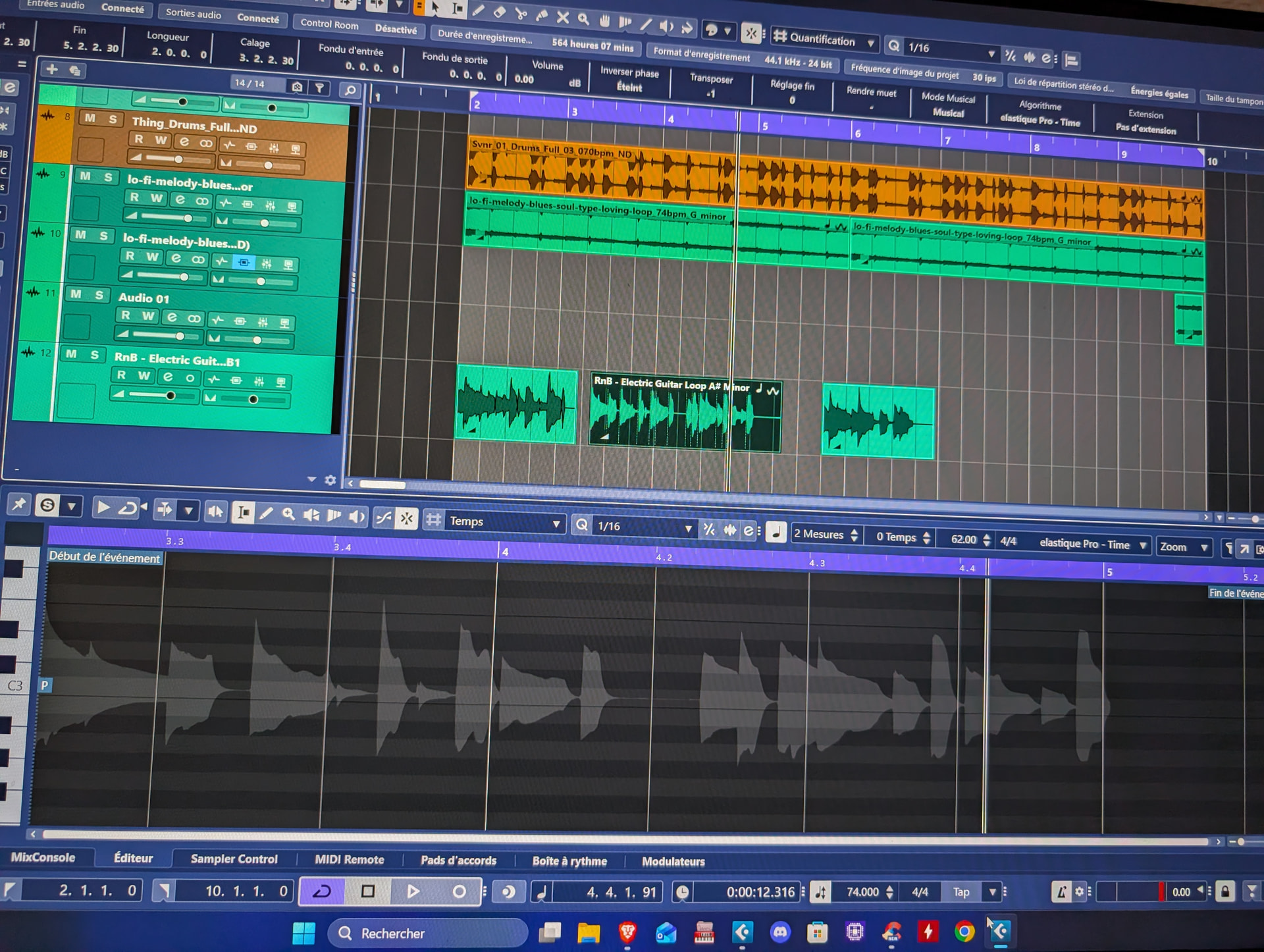Open the Sampler Control tab
This screenshot has height=952, width=1264.
234,859
